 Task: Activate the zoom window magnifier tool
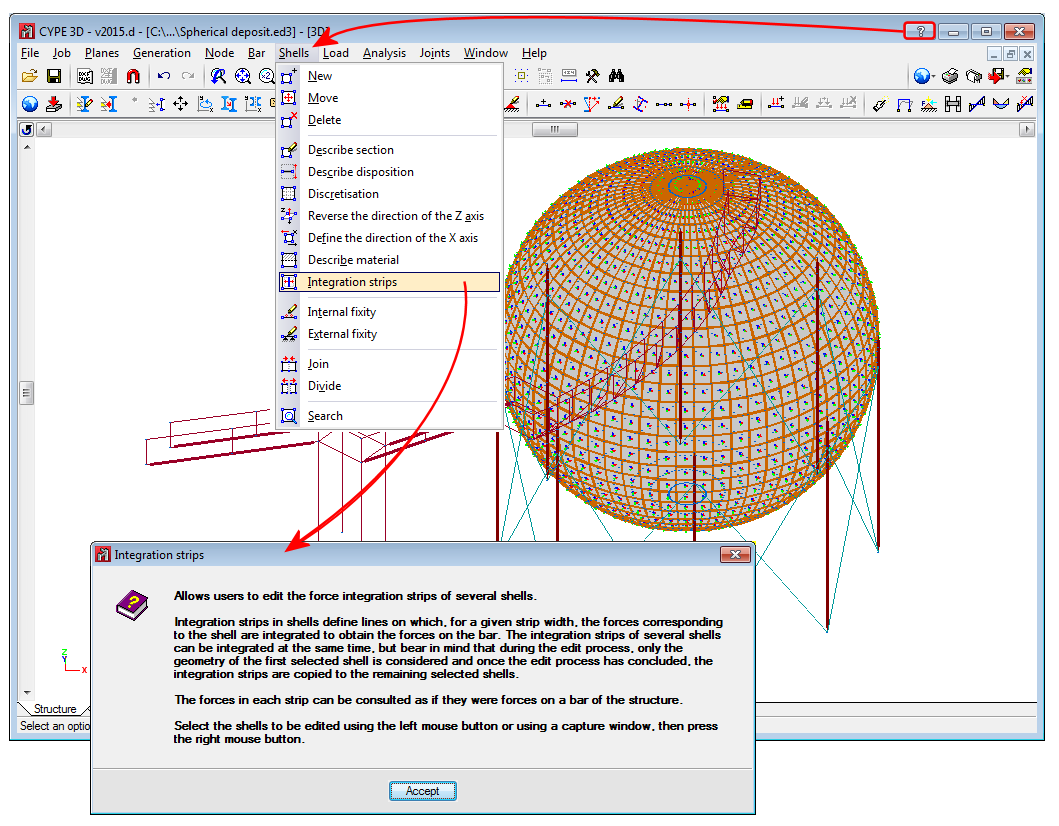[x=217, y=76]
